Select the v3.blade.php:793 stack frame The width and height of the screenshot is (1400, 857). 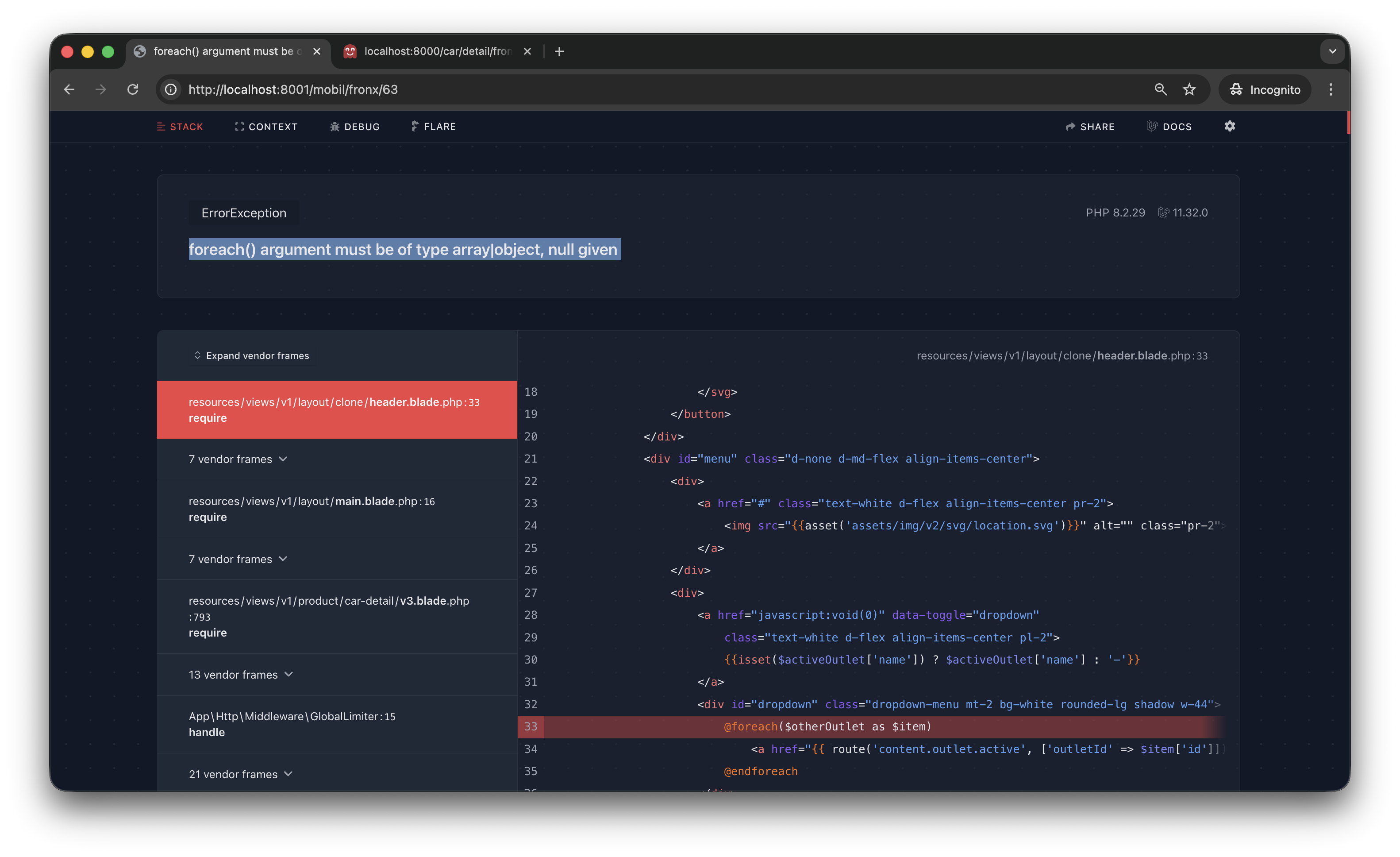point(337,616)
